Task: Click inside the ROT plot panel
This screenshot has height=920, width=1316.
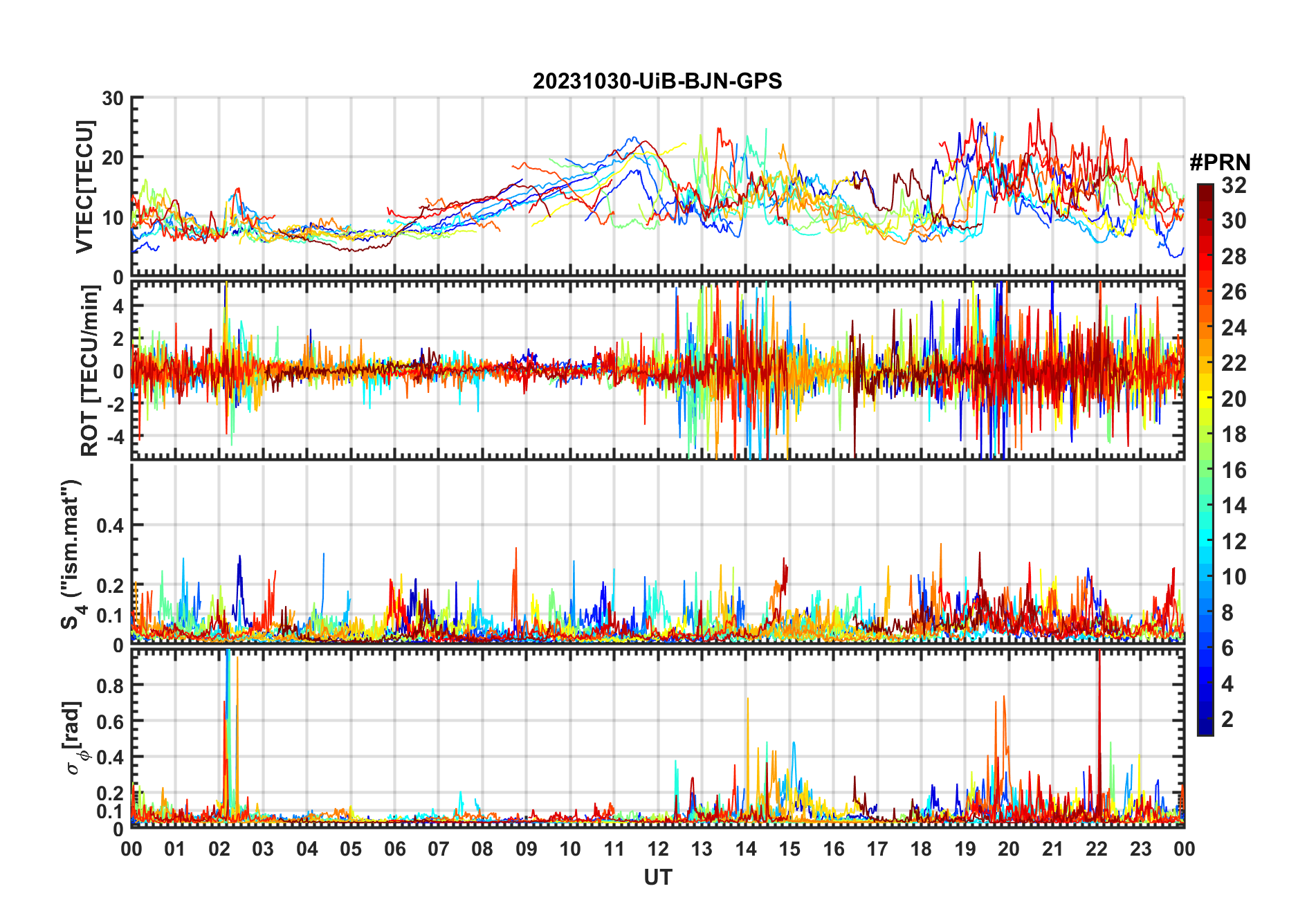Action: point(657,369)
